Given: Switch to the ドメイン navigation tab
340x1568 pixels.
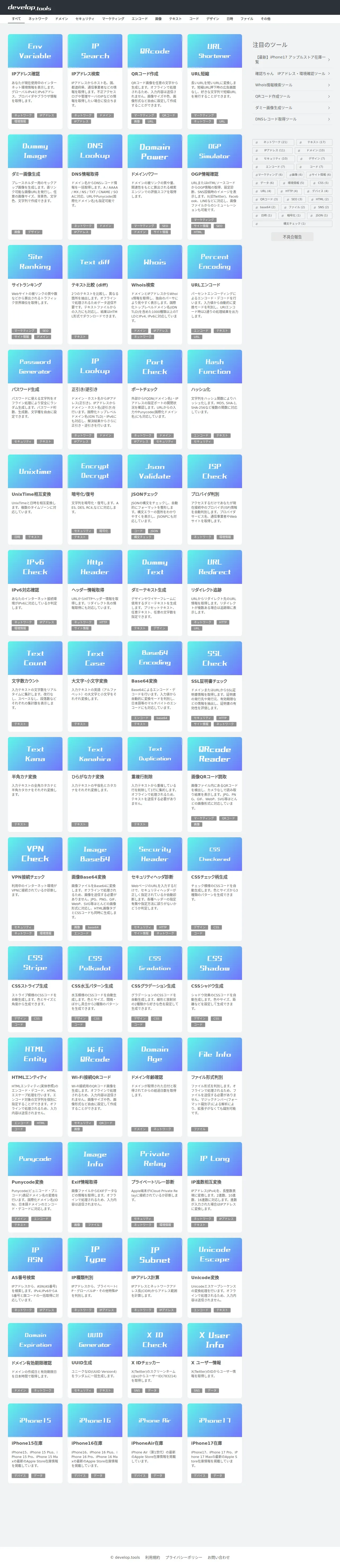Looking at the screenshot, I should [x=61, y=19].
